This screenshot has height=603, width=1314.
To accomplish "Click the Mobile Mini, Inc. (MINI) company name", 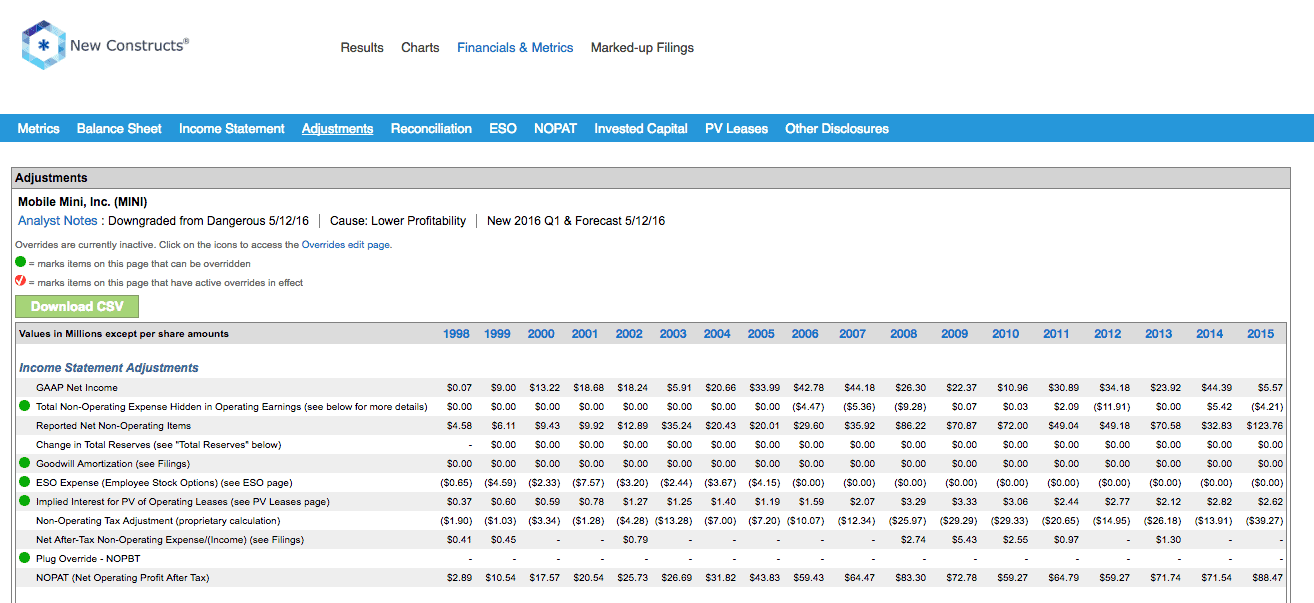I will coord(82,202).
